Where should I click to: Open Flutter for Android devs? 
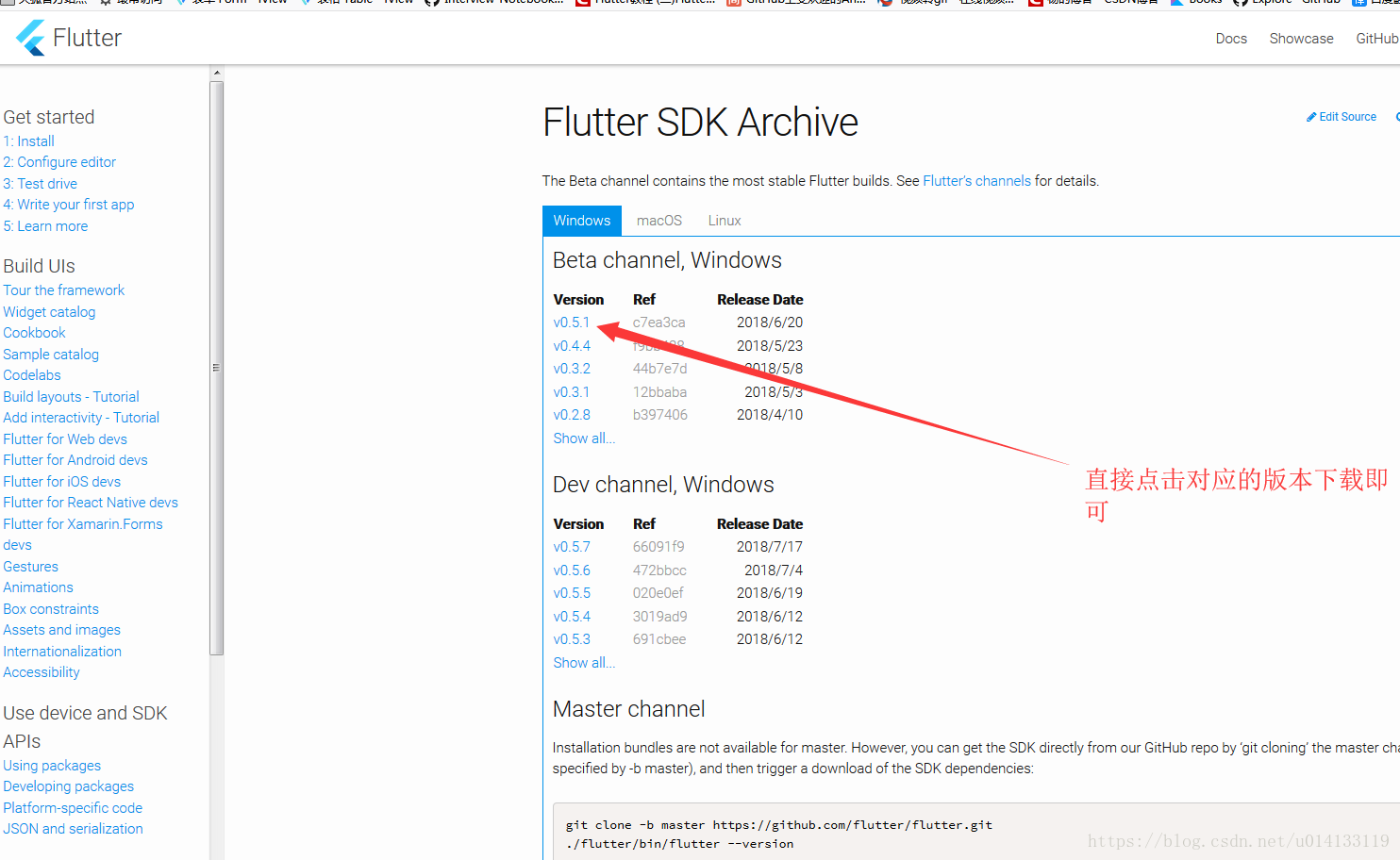[75, 460]
